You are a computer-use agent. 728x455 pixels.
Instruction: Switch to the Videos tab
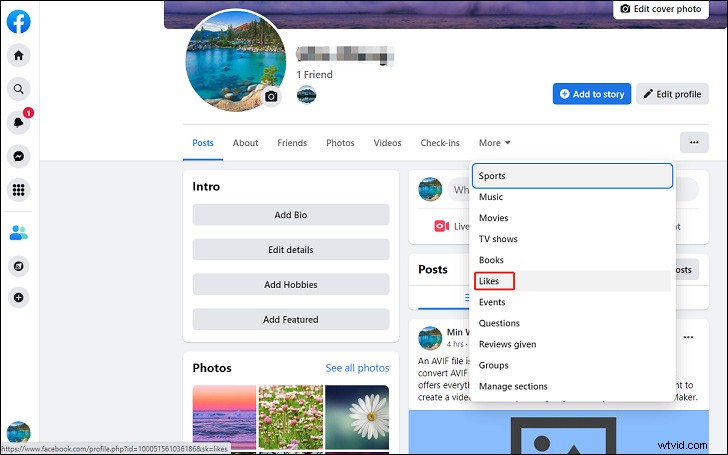(387, 143)
